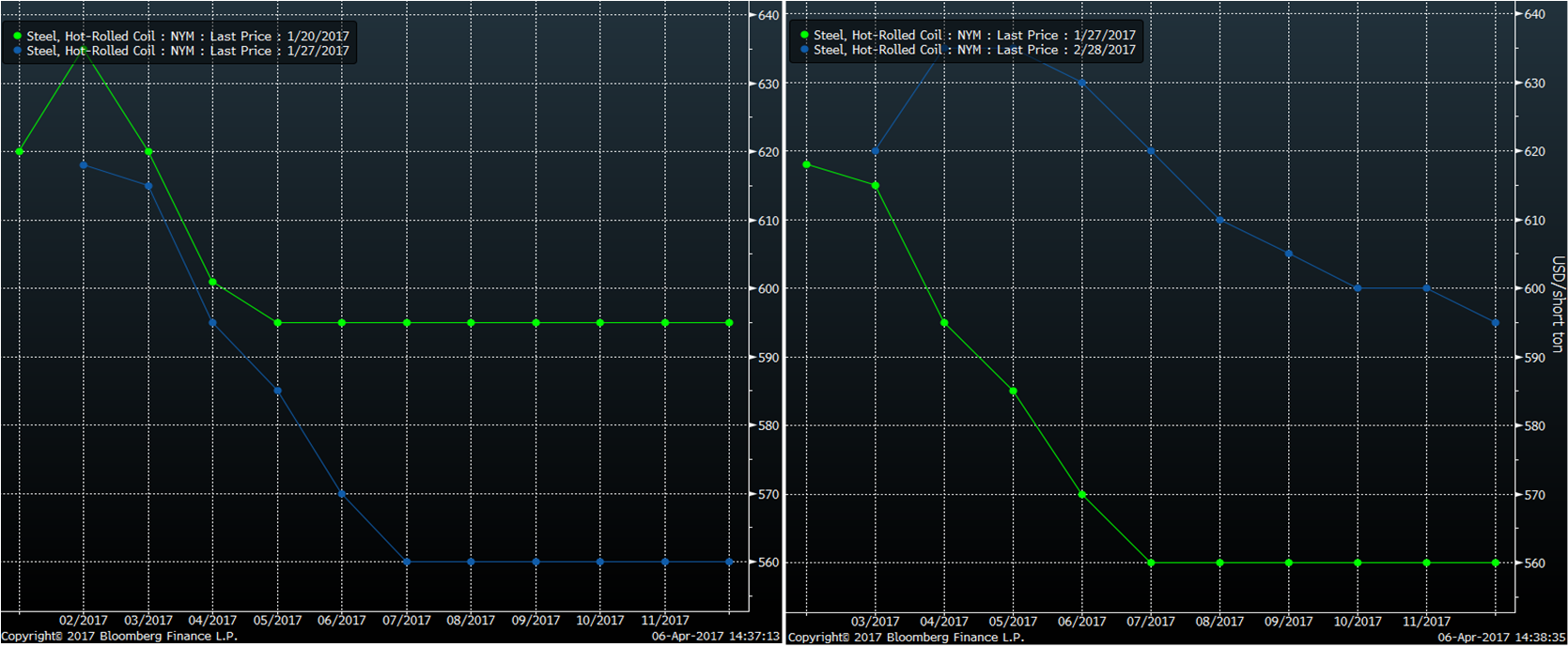The image size is (1568, 647).
Task: Pick right chart green point at 07/2017
Action: point(1151,562)
